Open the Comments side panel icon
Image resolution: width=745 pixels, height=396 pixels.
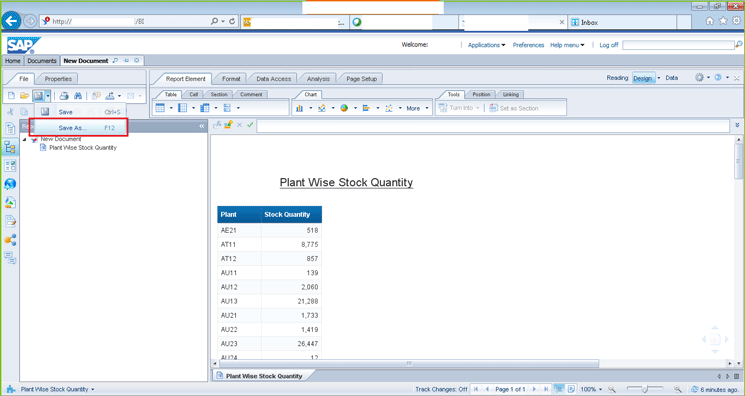[x=10, y=258]
